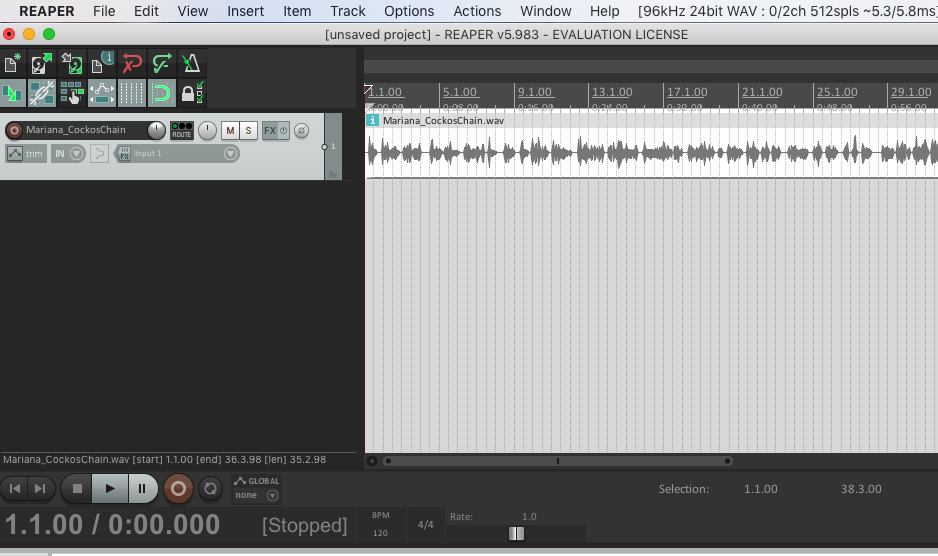The height and width of the screenshot is (556, 938).
Task: Open the Actions menu
Action: (x=477, y=11)
